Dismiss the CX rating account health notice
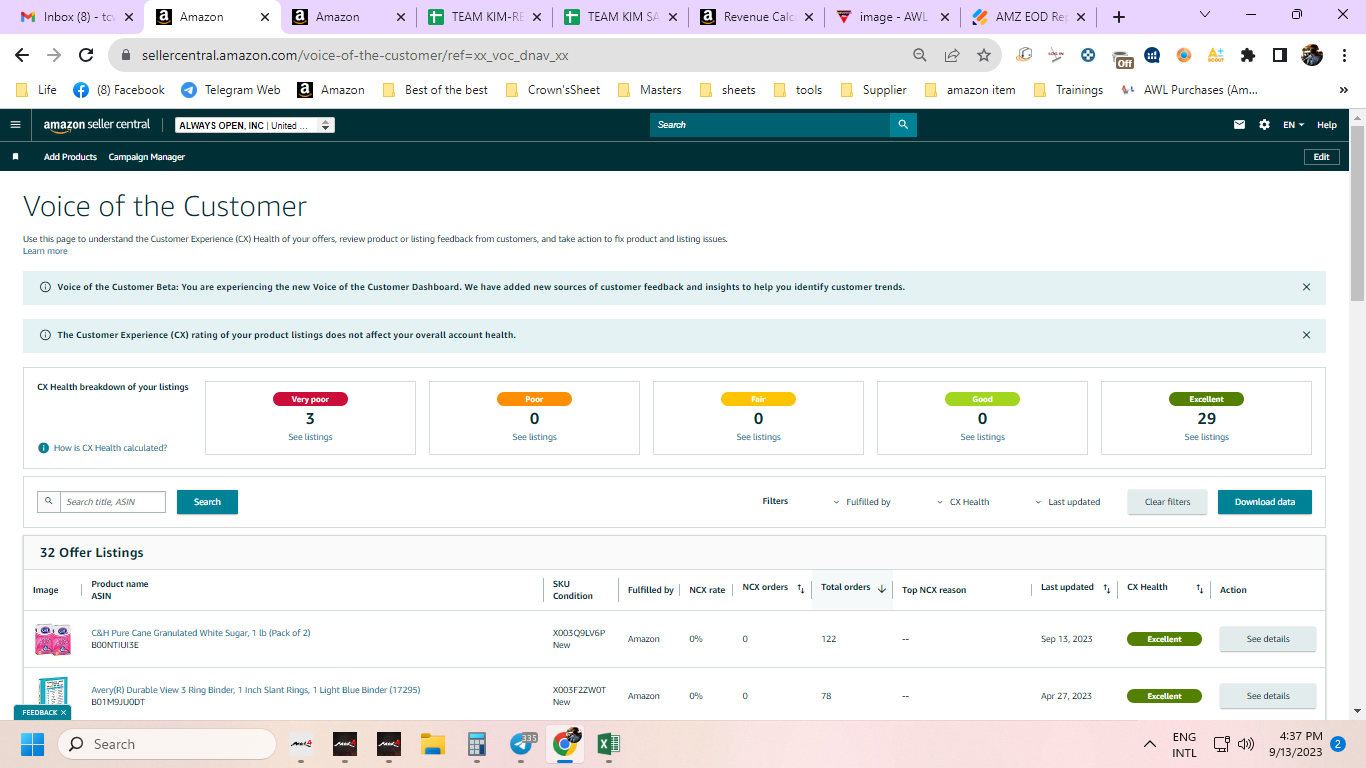 tap(1306, 335)
